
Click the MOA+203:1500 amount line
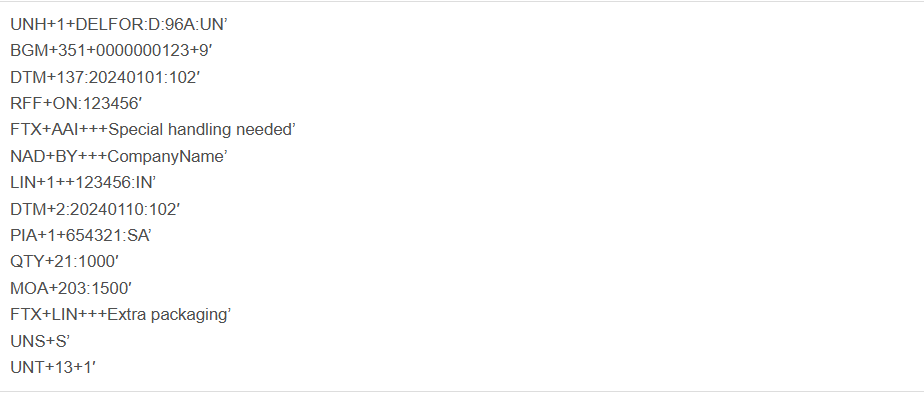(71, 288)
